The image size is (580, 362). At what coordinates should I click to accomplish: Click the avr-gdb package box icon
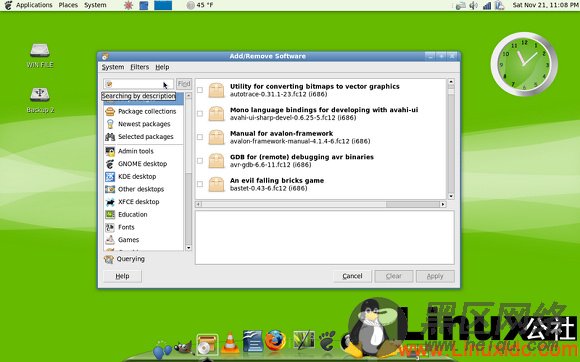(216, 161)
